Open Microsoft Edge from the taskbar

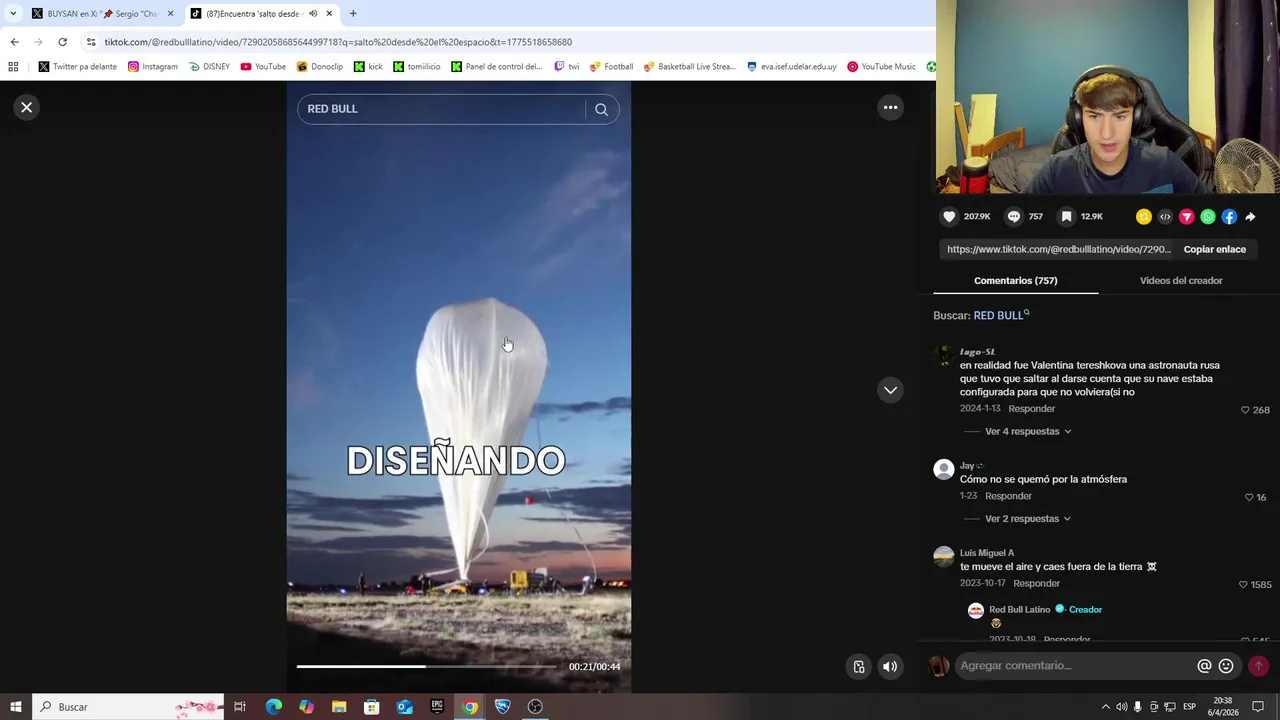[x=273, y=707]
